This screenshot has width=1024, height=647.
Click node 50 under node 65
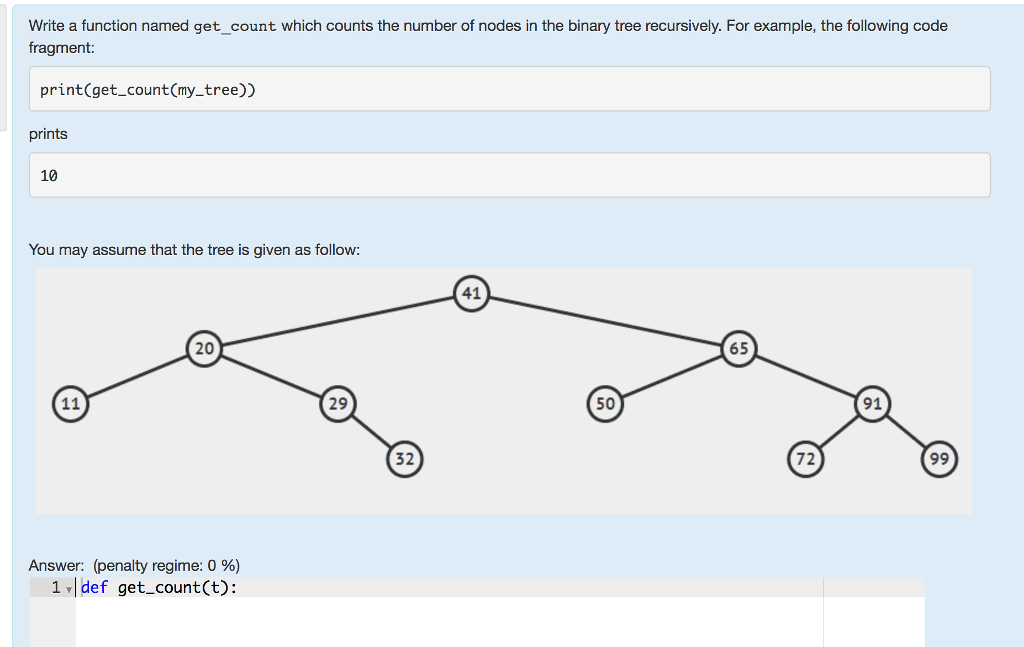pos(605,404)
